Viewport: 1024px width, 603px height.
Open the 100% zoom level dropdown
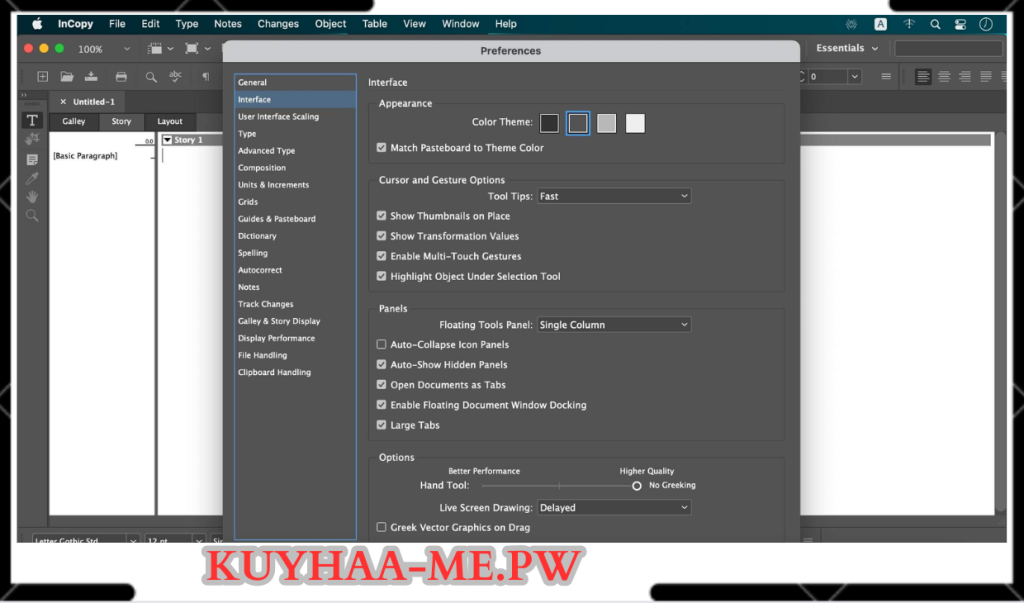[x=127, y=49]
